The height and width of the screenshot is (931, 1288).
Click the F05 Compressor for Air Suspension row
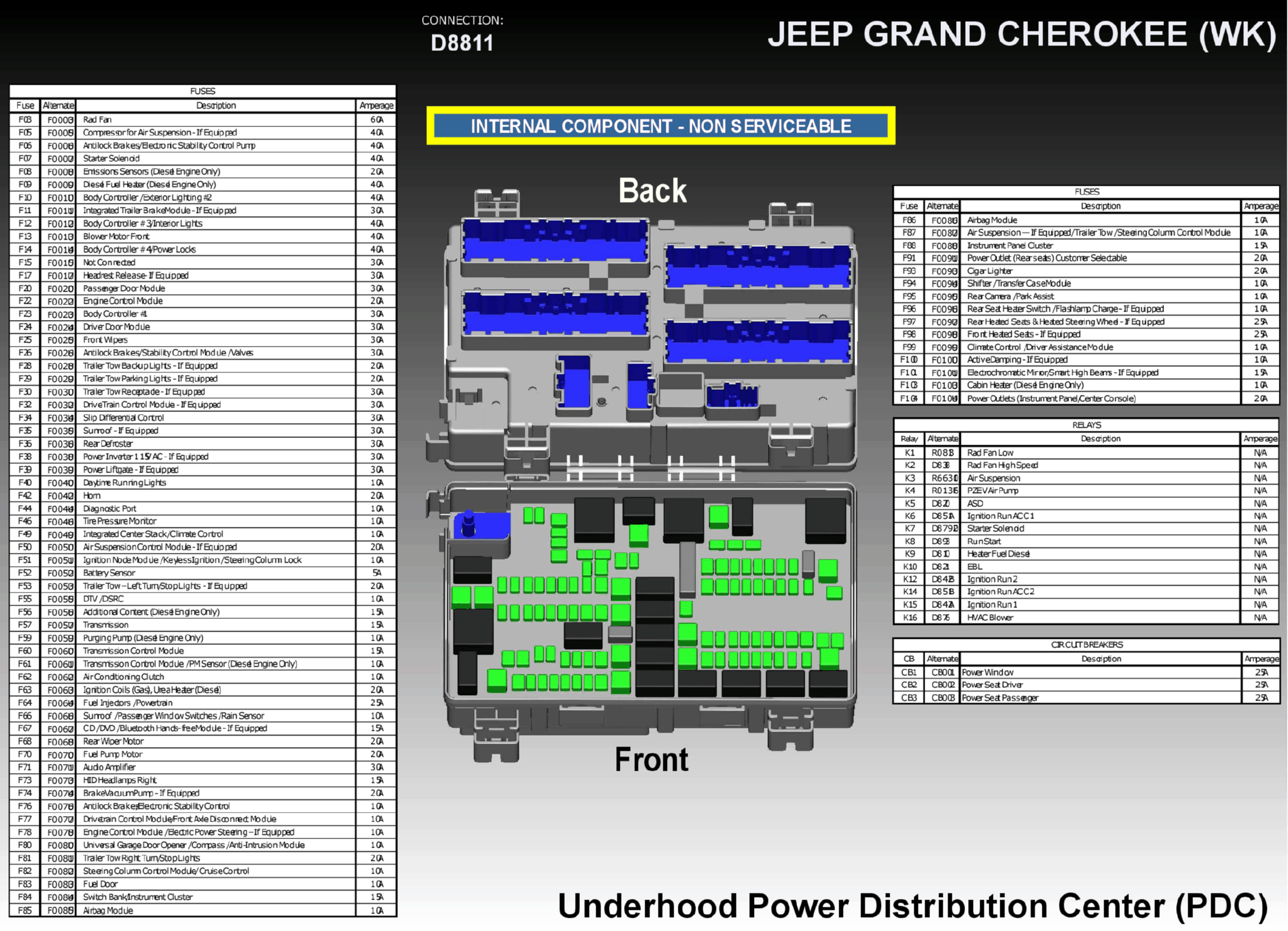pos(203,132)
